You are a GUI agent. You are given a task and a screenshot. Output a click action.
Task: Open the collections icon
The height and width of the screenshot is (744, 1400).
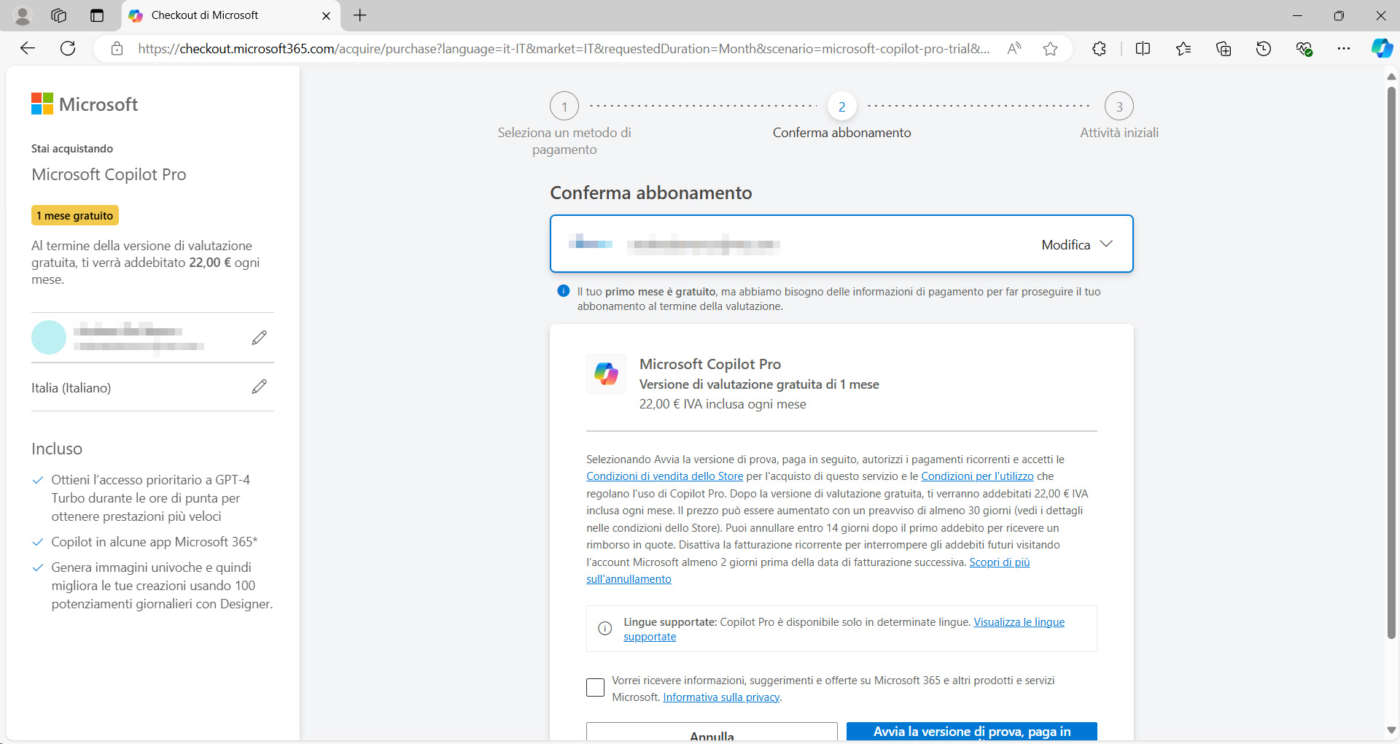coord(1223,48)
